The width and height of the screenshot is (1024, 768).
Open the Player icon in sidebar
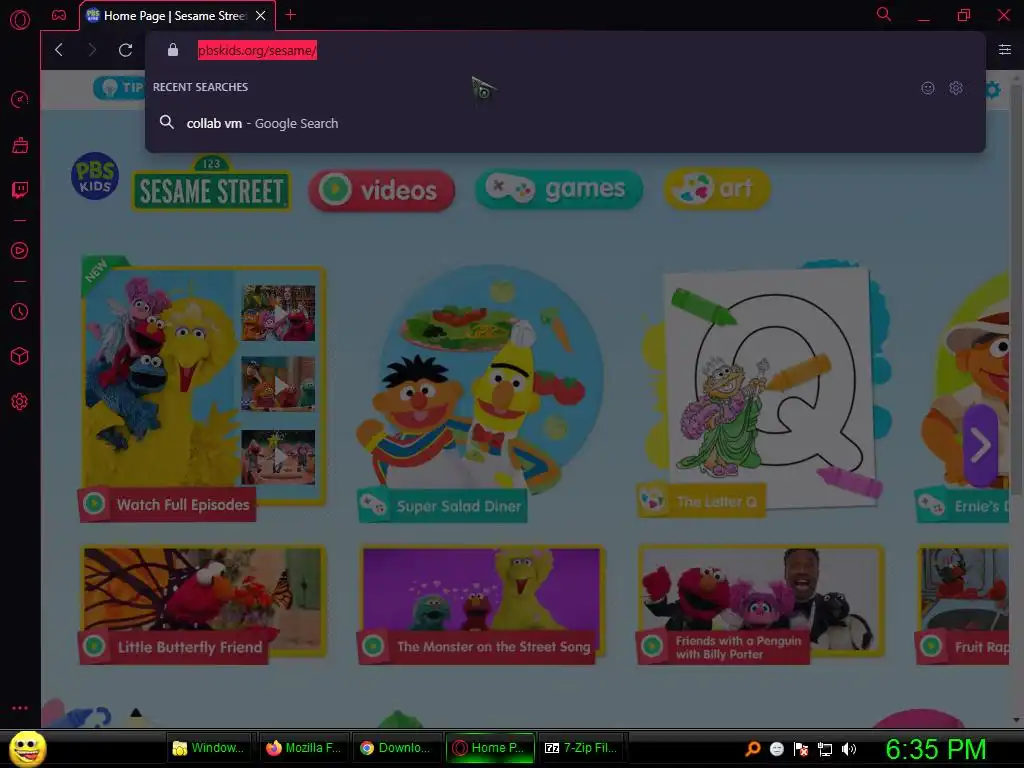(x=20, y=251)
